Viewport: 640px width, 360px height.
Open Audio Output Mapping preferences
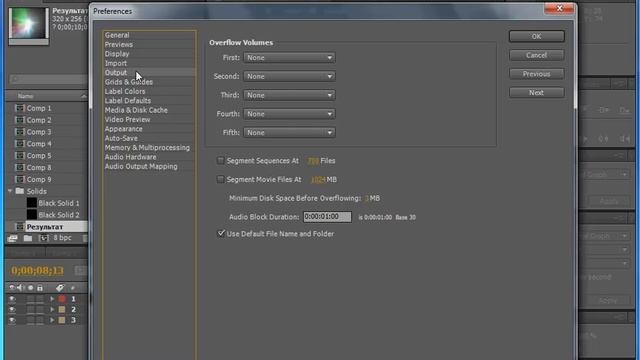click(x=141, y=167)
